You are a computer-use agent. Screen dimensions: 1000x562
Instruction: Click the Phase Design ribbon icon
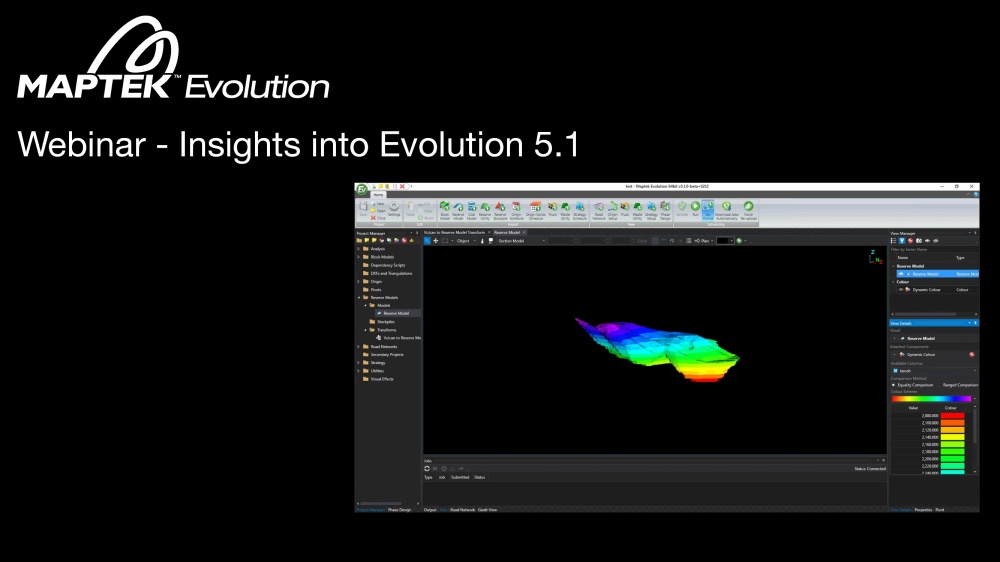click(665, 211)
